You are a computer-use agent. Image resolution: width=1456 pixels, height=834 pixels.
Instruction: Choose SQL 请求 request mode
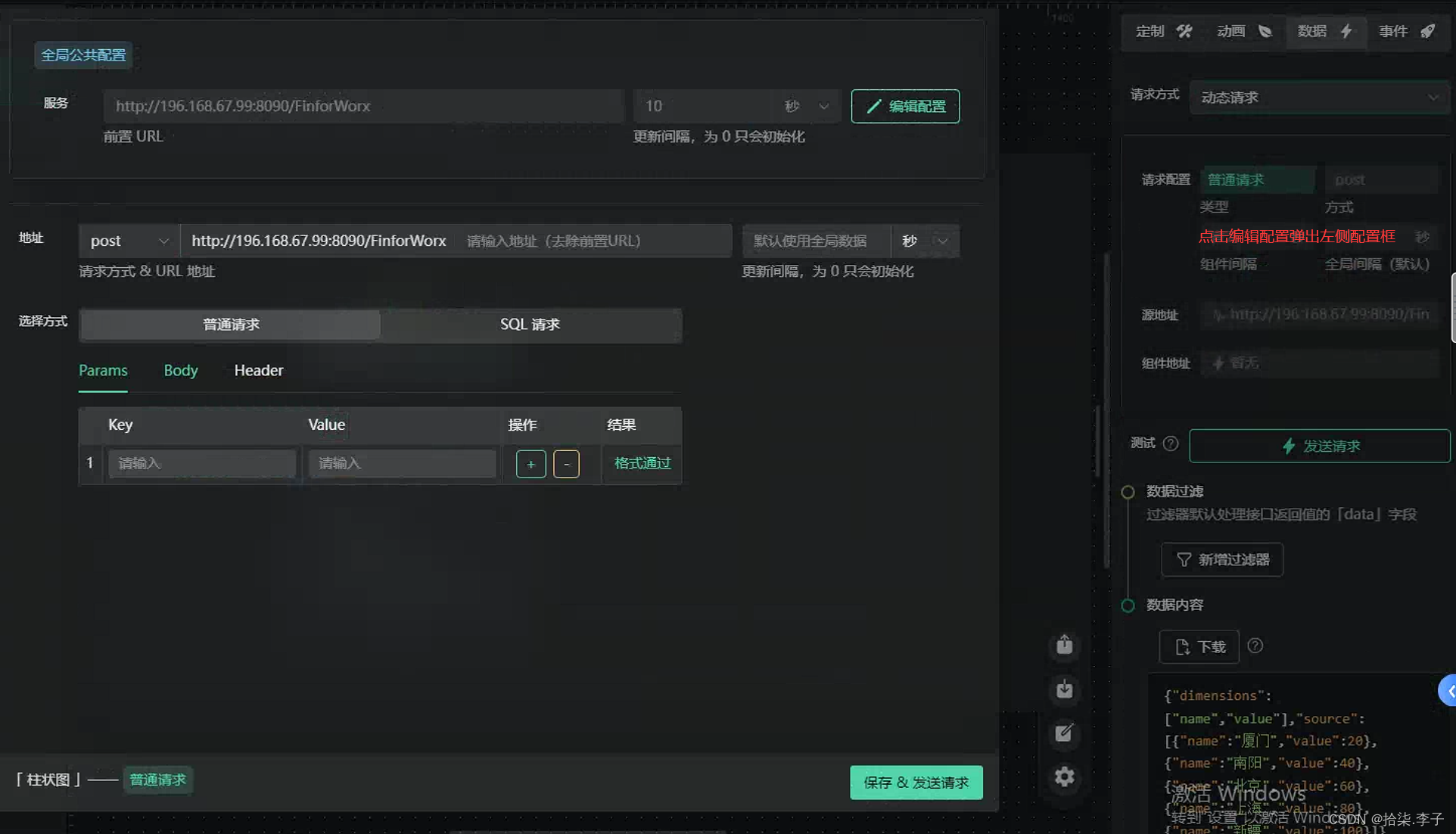coord(530,325)
